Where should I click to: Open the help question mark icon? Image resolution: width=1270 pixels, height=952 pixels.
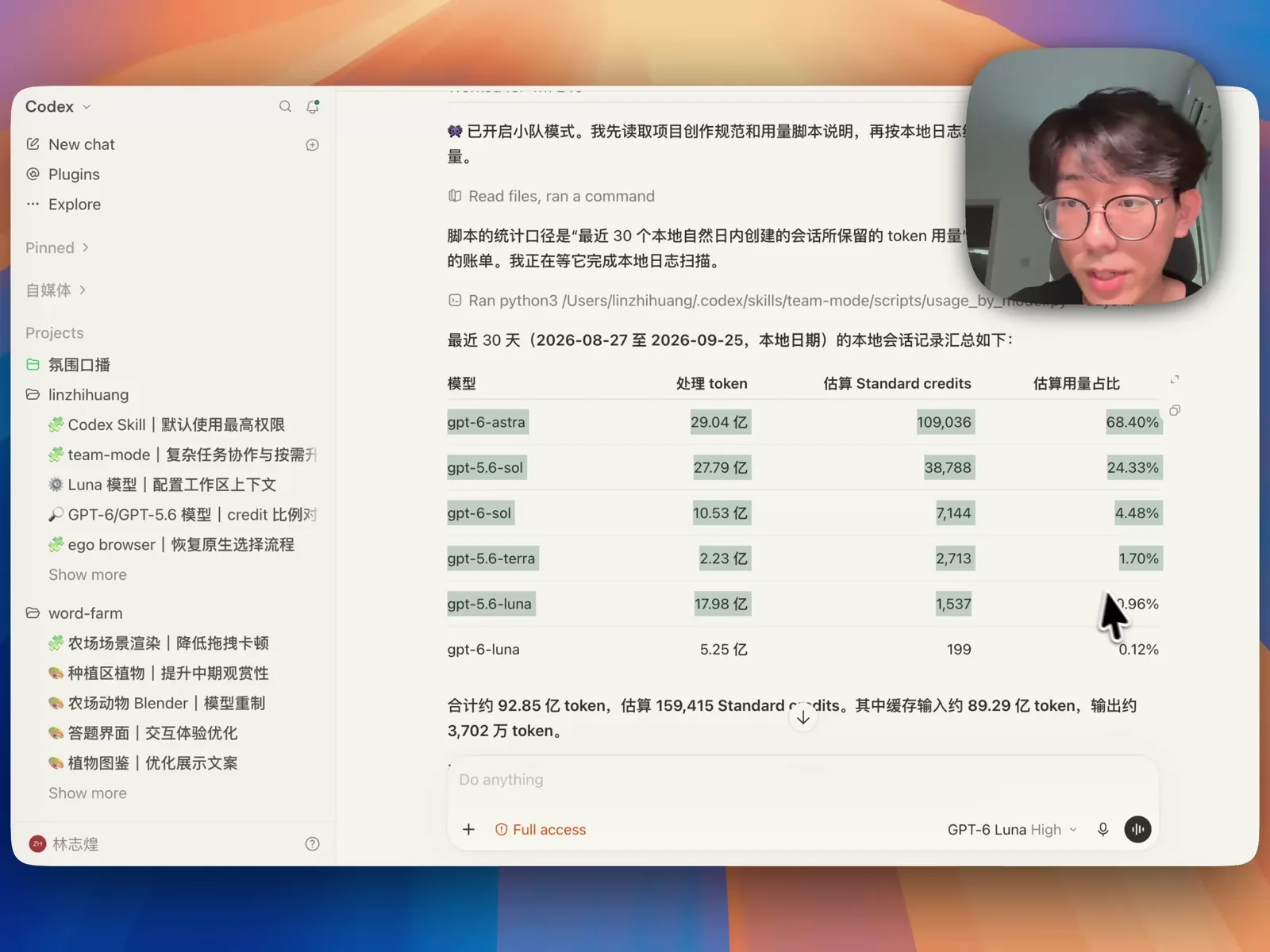coord(313,844)
